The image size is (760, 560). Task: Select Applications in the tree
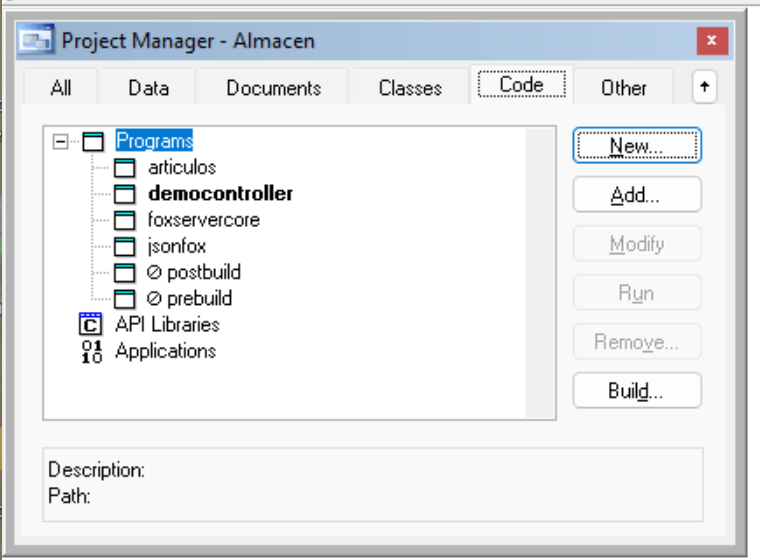click(166, 351)
